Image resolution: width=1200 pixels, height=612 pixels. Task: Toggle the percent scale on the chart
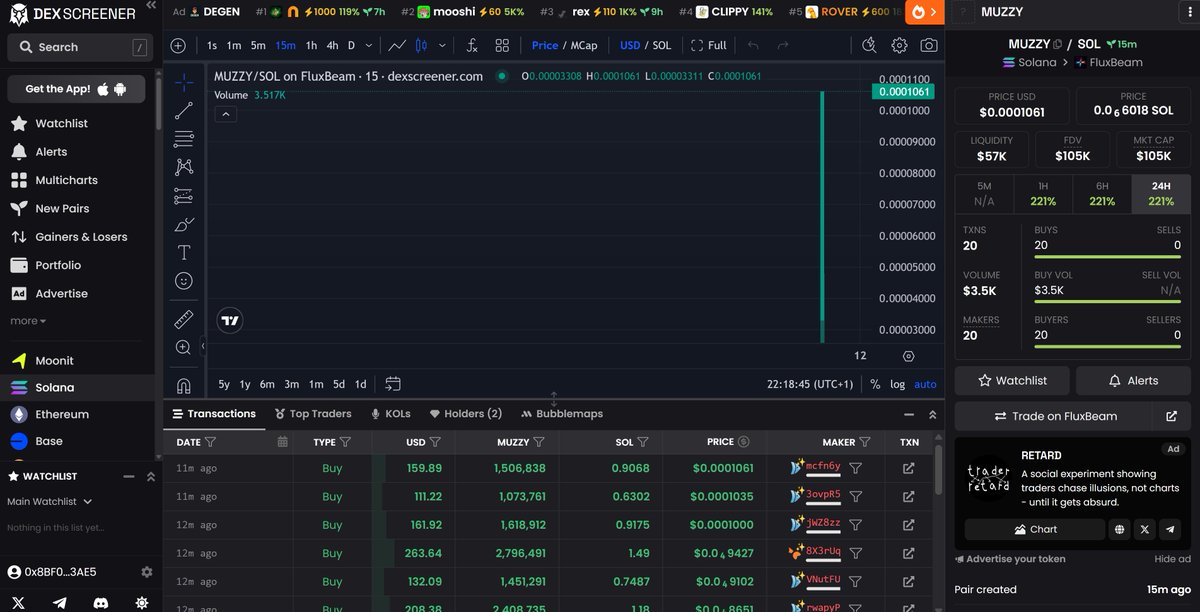click(x=875, y=384)
